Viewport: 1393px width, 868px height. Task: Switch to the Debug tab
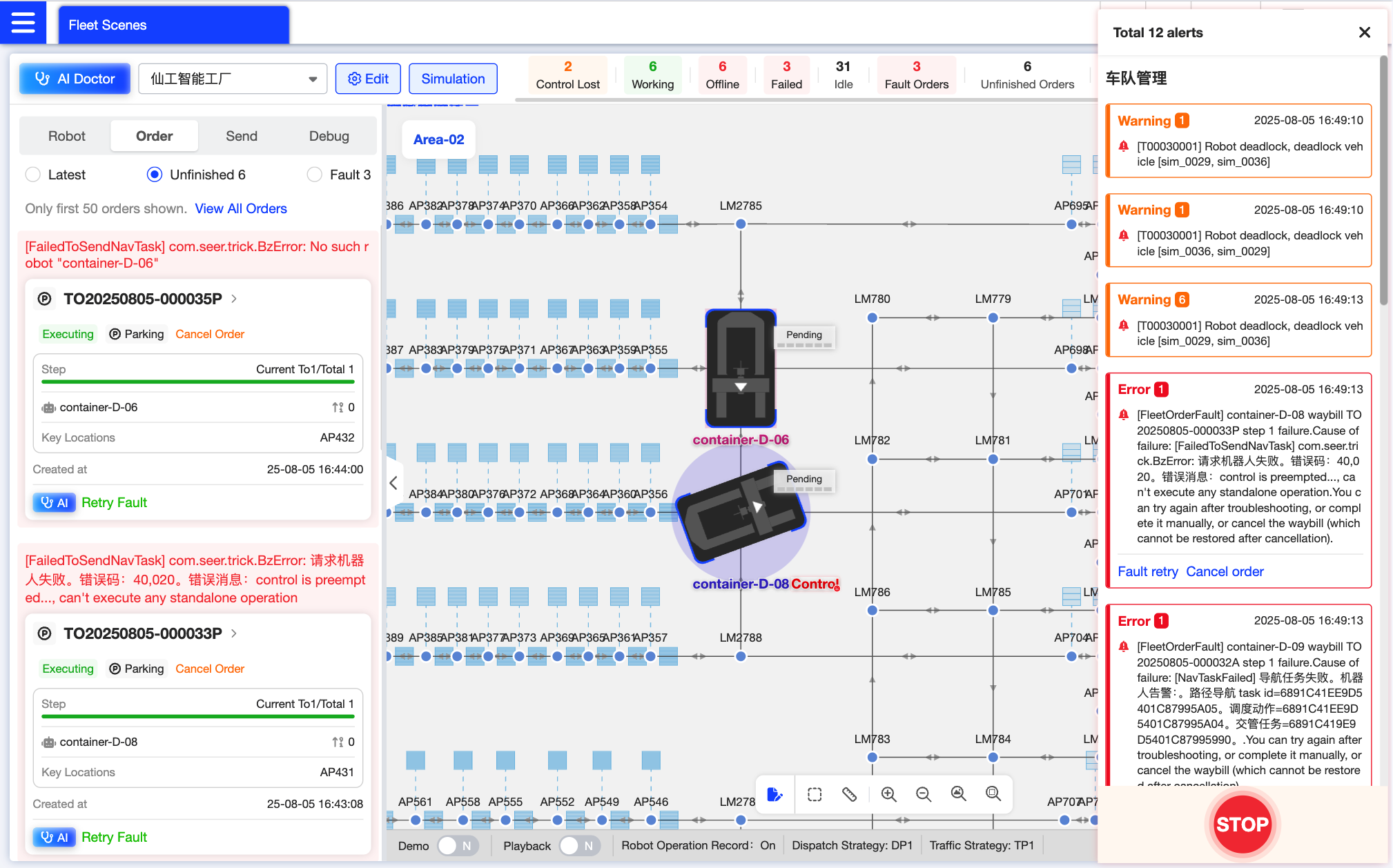(329, 136)
